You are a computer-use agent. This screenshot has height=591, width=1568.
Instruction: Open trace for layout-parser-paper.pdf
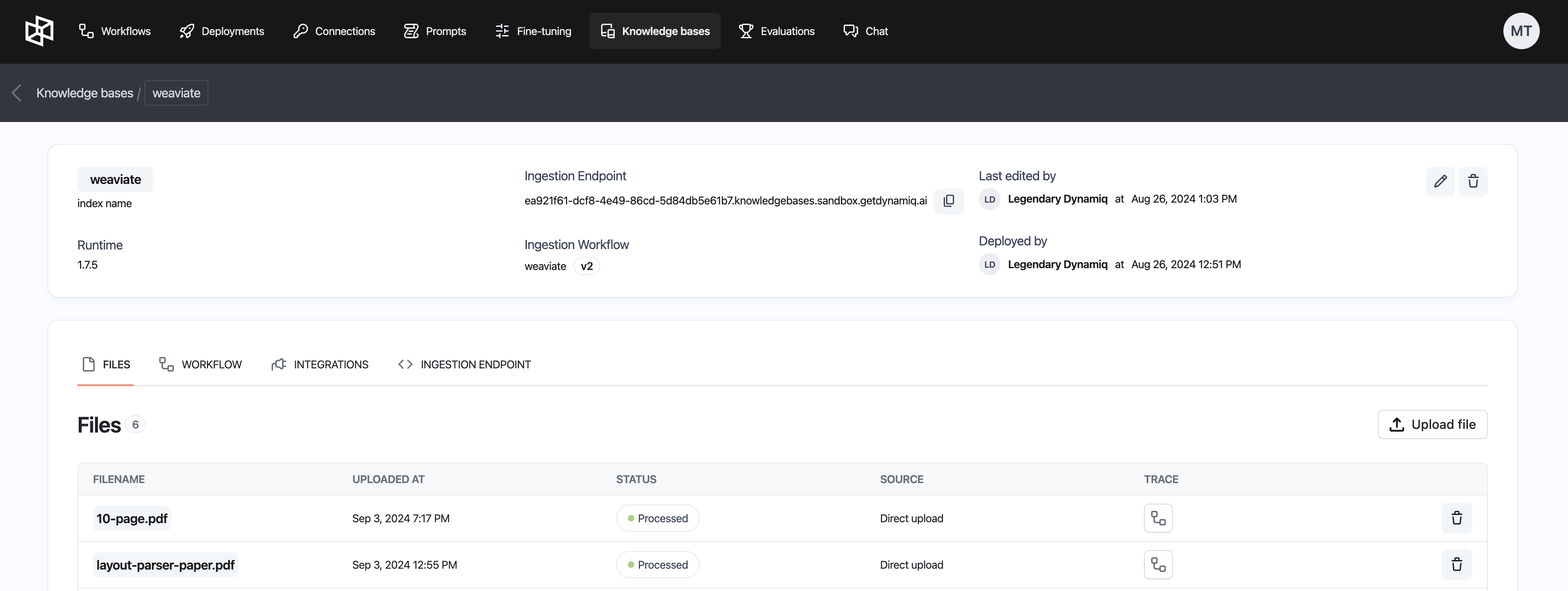click(x=1158, y=565)
